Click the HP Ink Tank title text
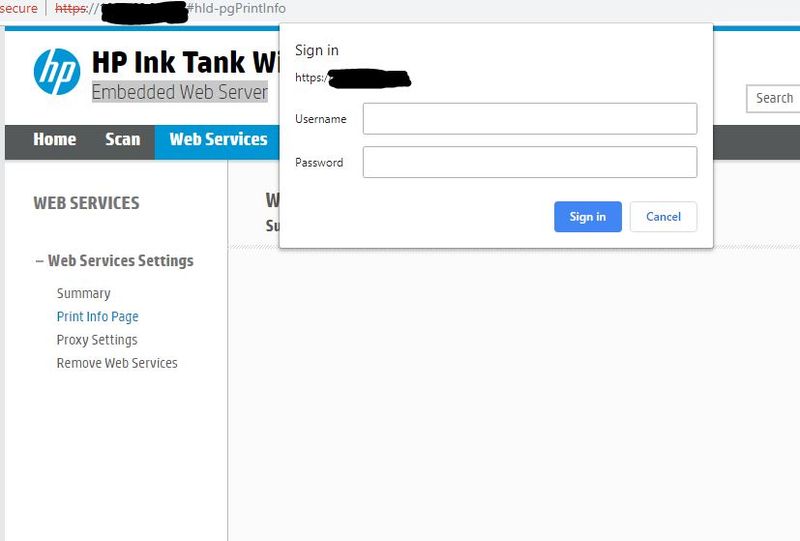The width and height of the screenshot is (800, 541). 186,62
